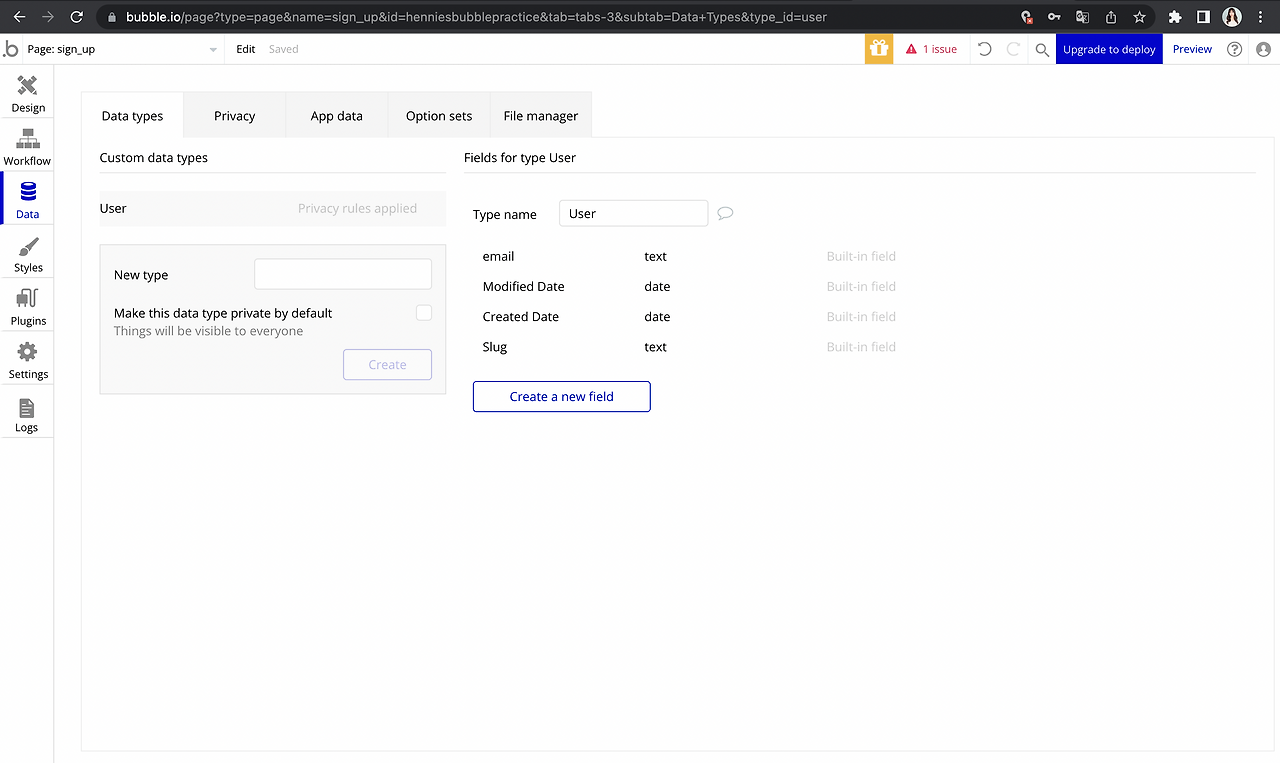Viewport: 1280px width, 763px height.
Task: Add a comment to the type name
Action: click(x=726, y=213)
